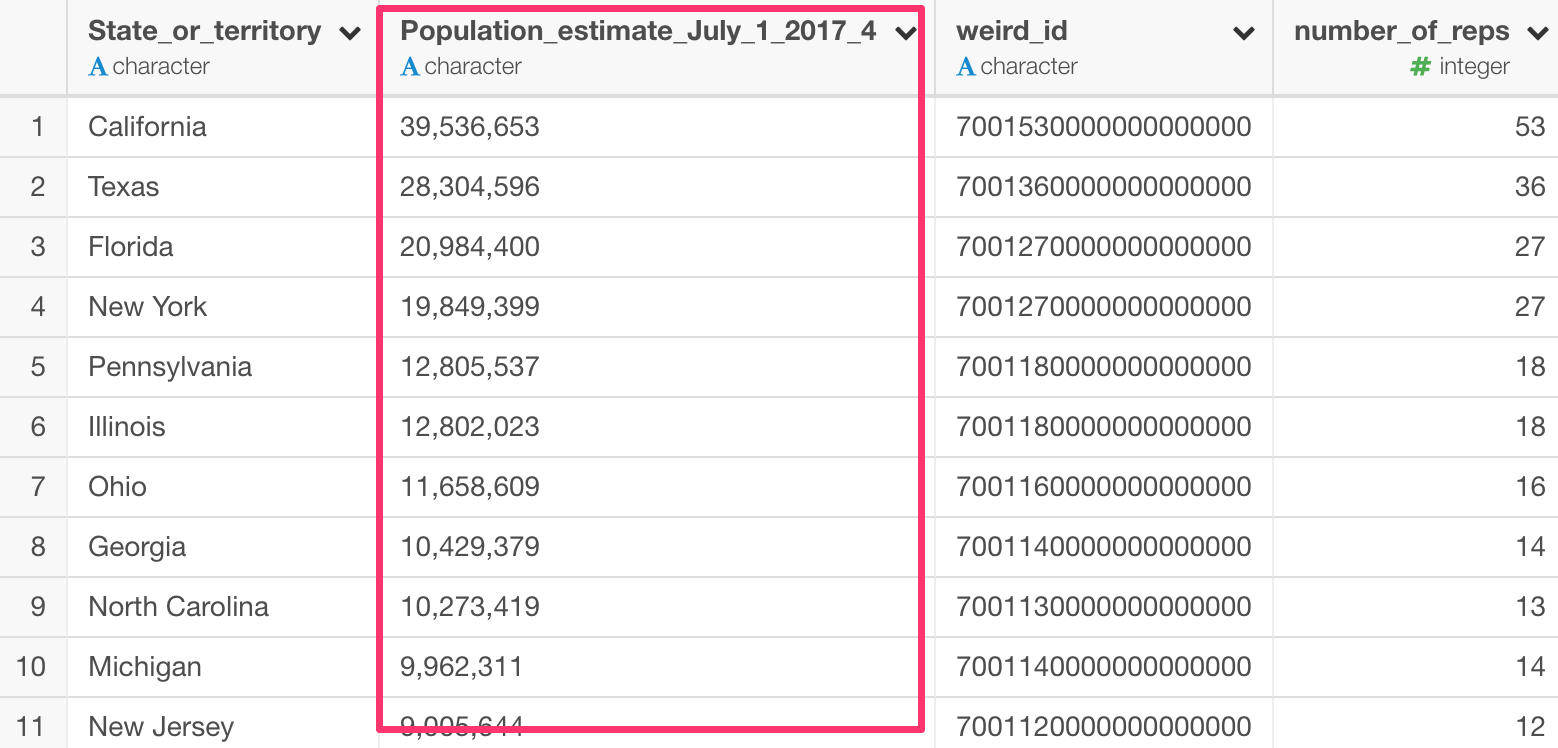Open the Population_estimate_July_1_2017_4 dropdown chevron

tap(905, 32)
